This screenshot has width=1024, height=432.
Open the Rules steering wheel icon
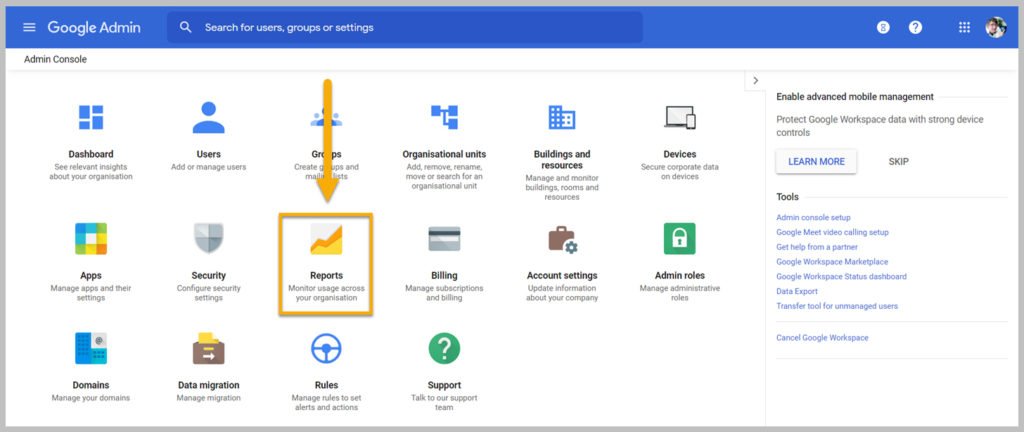click(x=326, y=348)
